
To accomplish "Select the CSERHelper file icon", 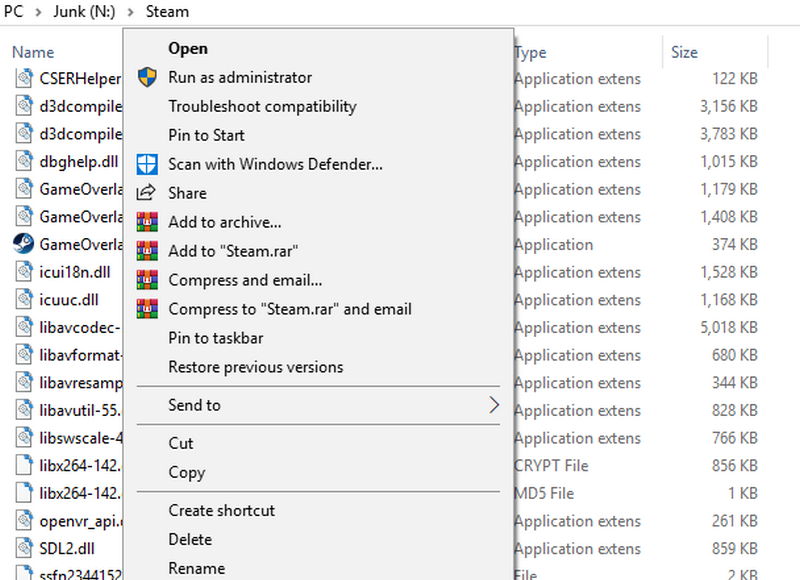I will pyautogui.click(x=23, y=78).
